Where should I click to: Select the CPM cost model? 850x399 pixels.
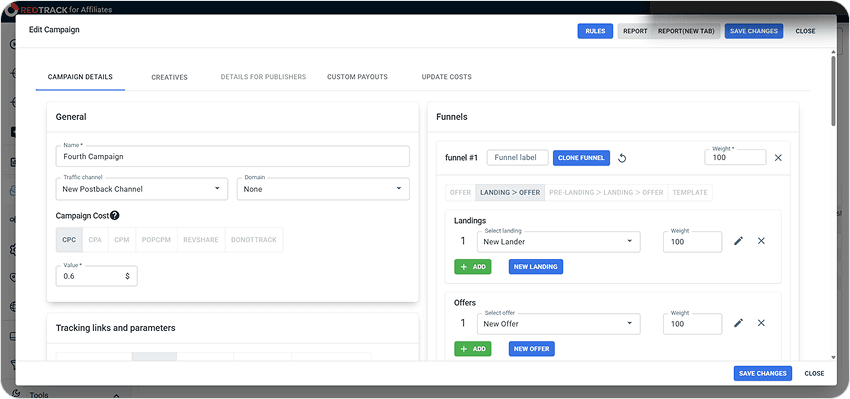click(122, 240)
